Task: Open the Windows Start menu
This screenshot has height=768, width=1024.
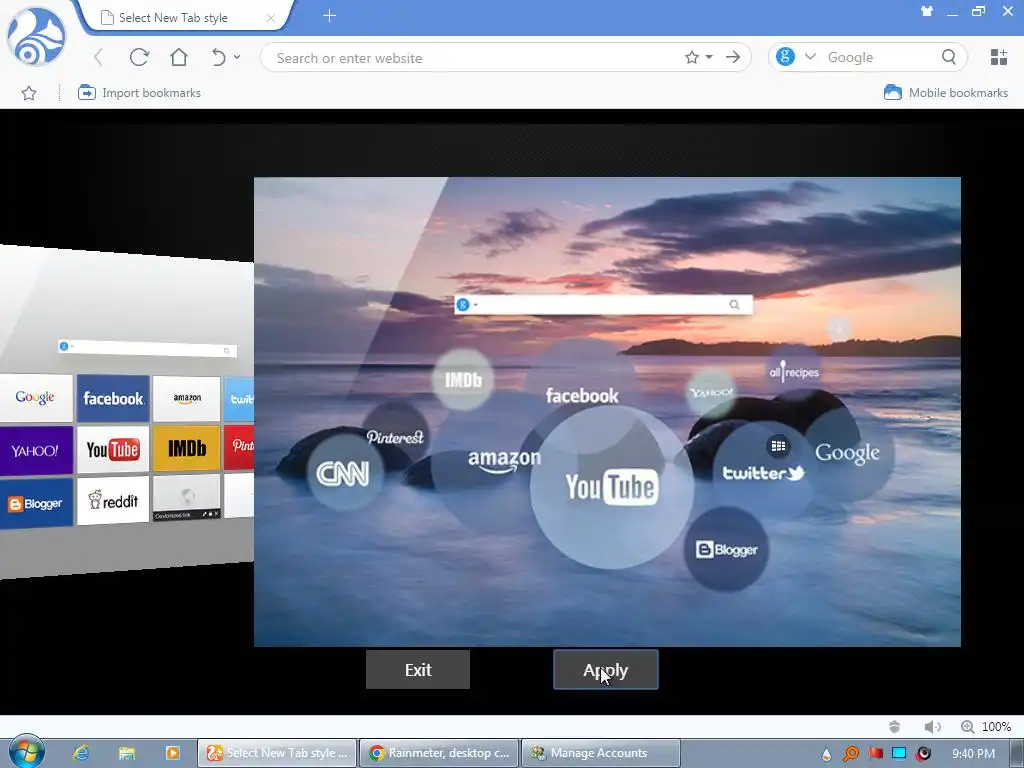Action: tap(26, 752)
